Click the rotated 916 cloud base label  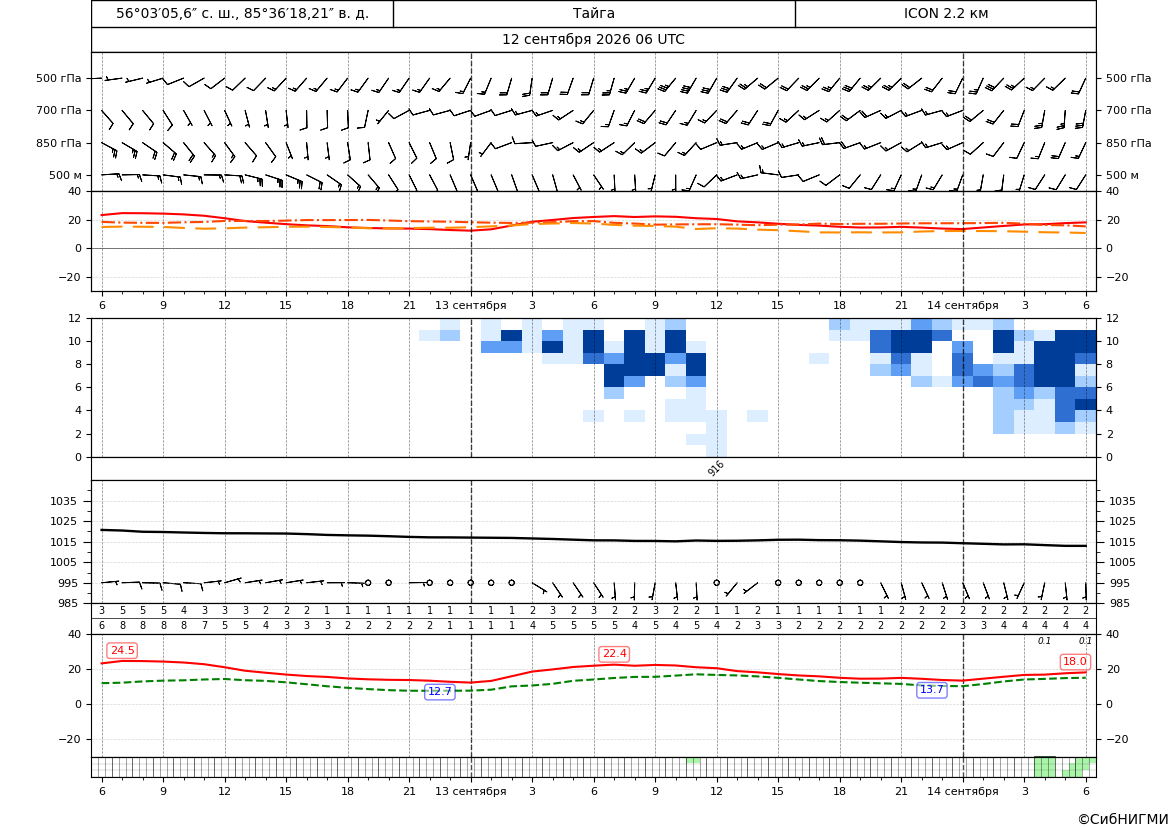click(715, 468)
